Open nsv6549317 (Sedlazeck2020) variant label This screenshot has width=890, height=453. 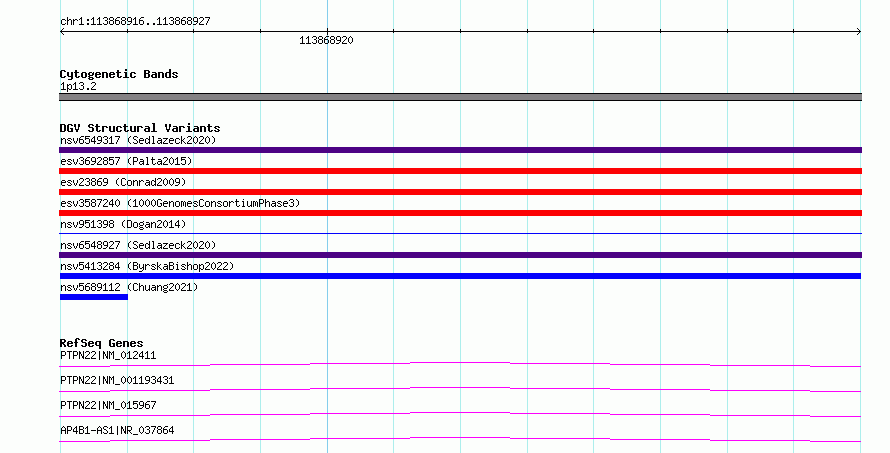pos(138,140)
